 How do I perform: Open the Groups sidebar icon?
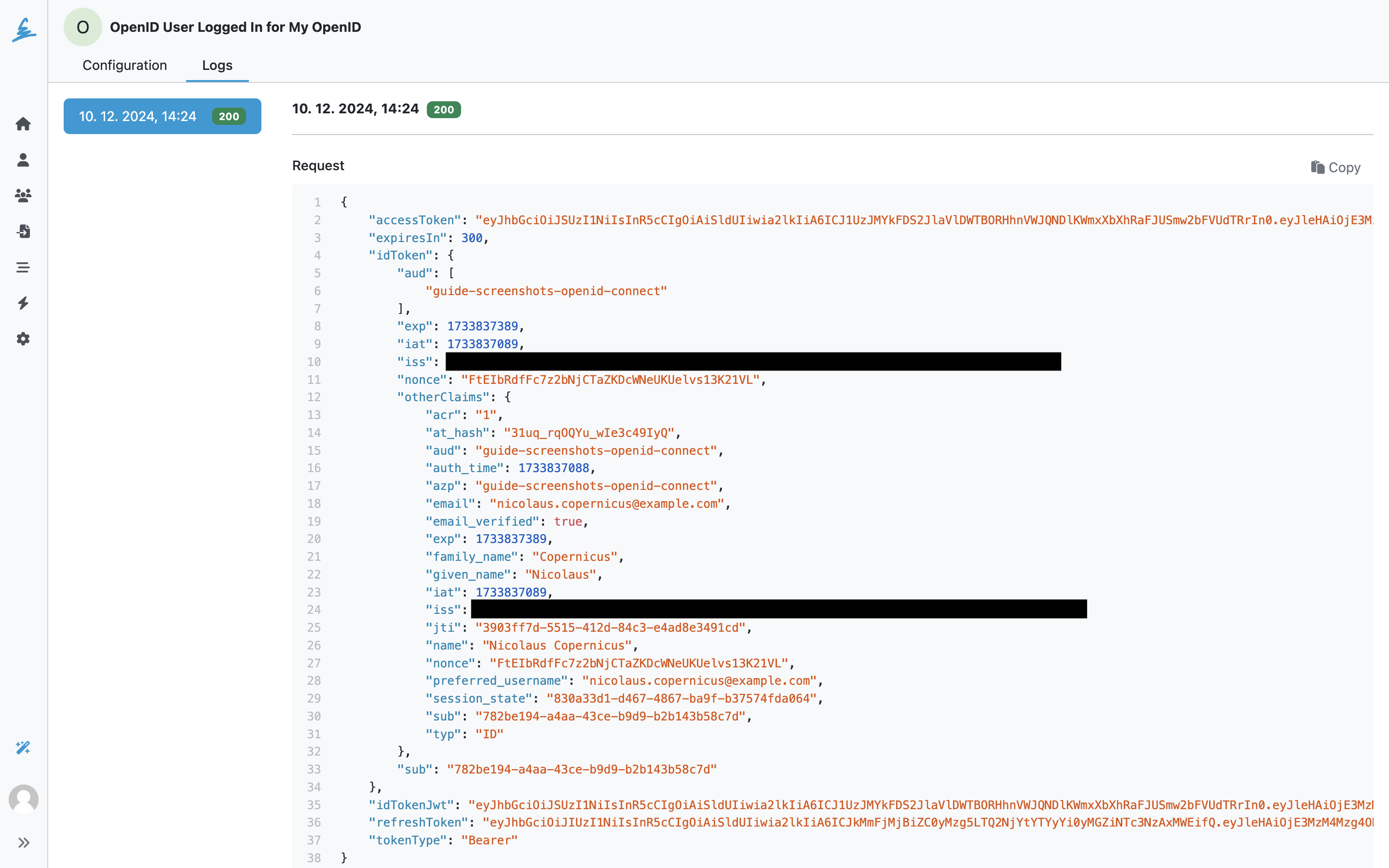pos(23,196)
